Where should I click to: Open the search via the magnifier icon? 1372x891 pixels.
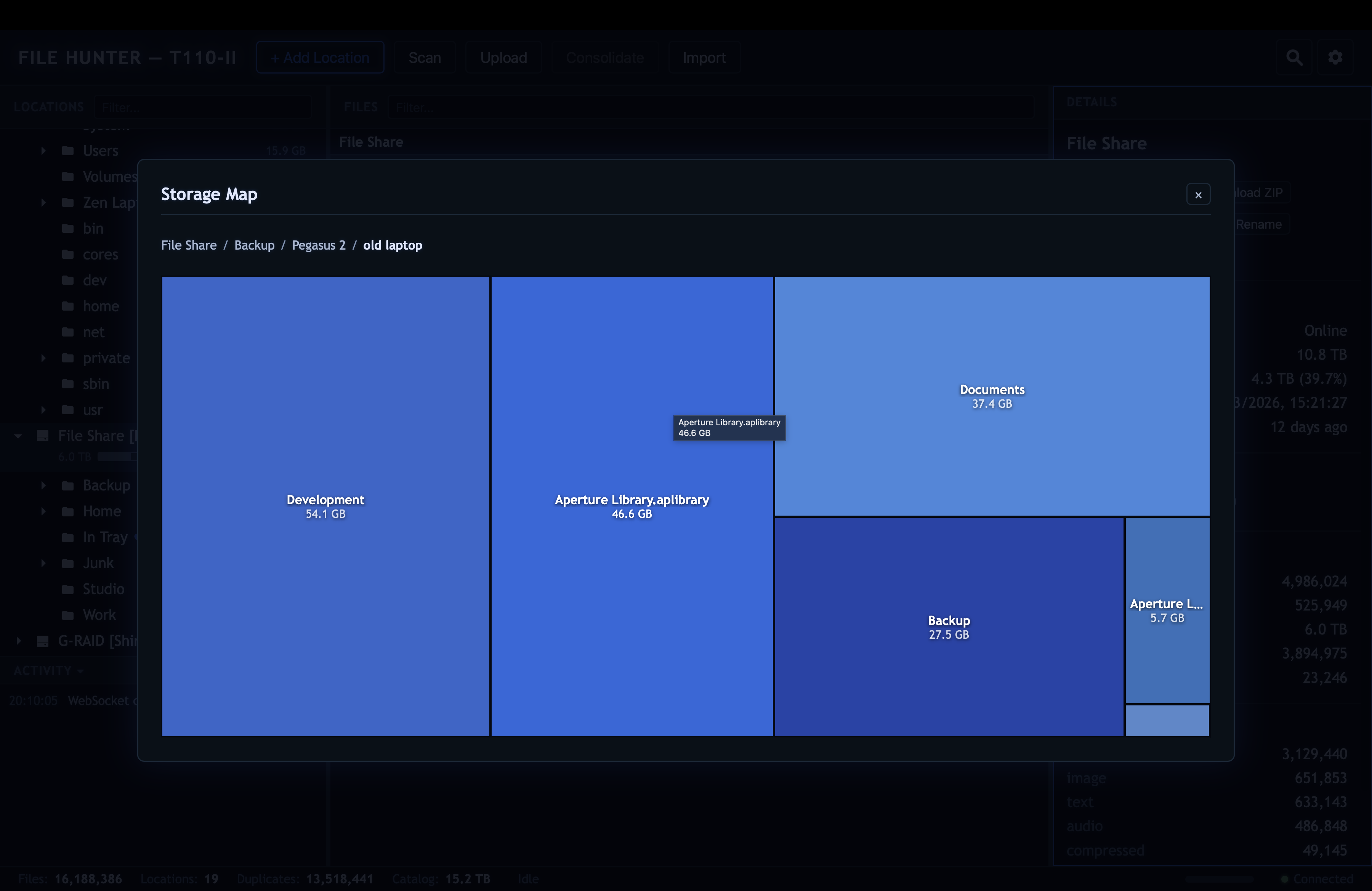1294,57
